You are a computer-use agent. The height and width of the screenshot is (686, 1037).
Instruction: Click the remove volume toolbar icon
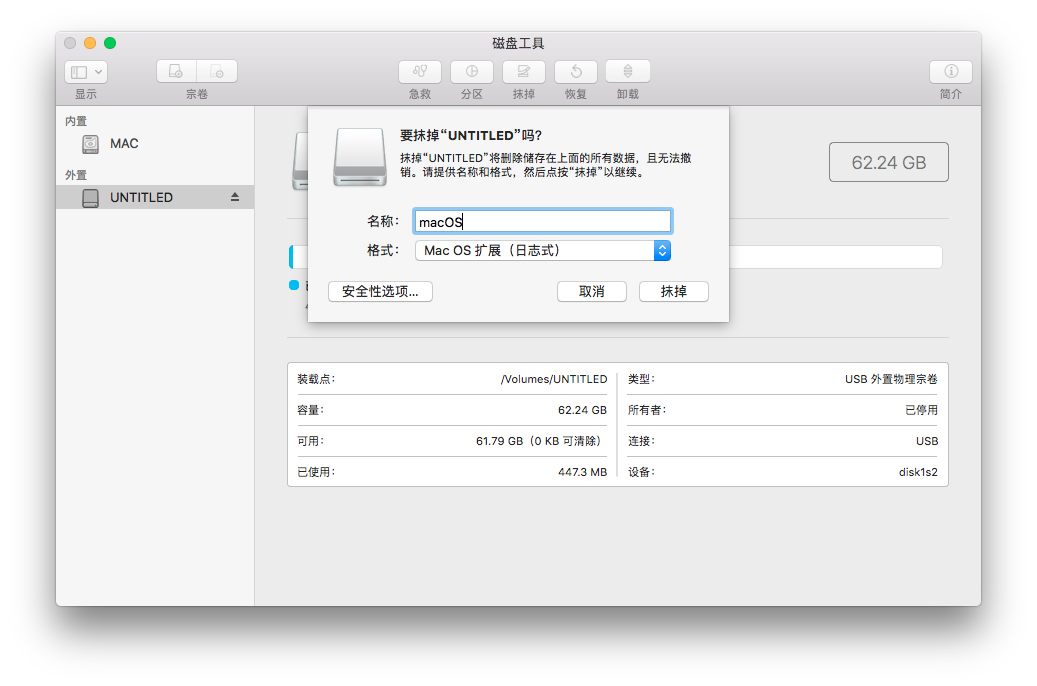[217, 71]
